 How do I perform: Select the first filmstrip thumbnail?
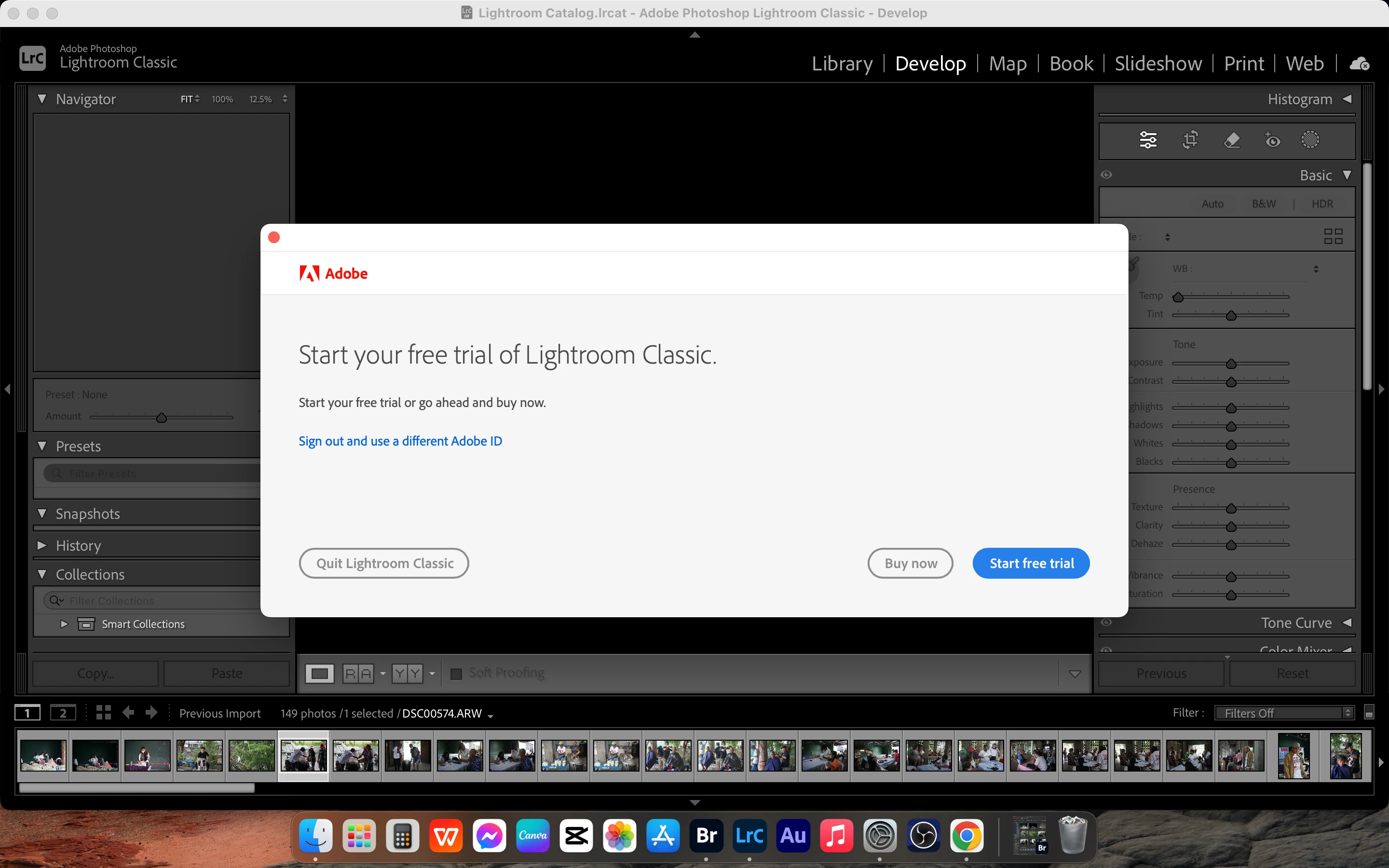pyautogui.click(x=43, y=755)
